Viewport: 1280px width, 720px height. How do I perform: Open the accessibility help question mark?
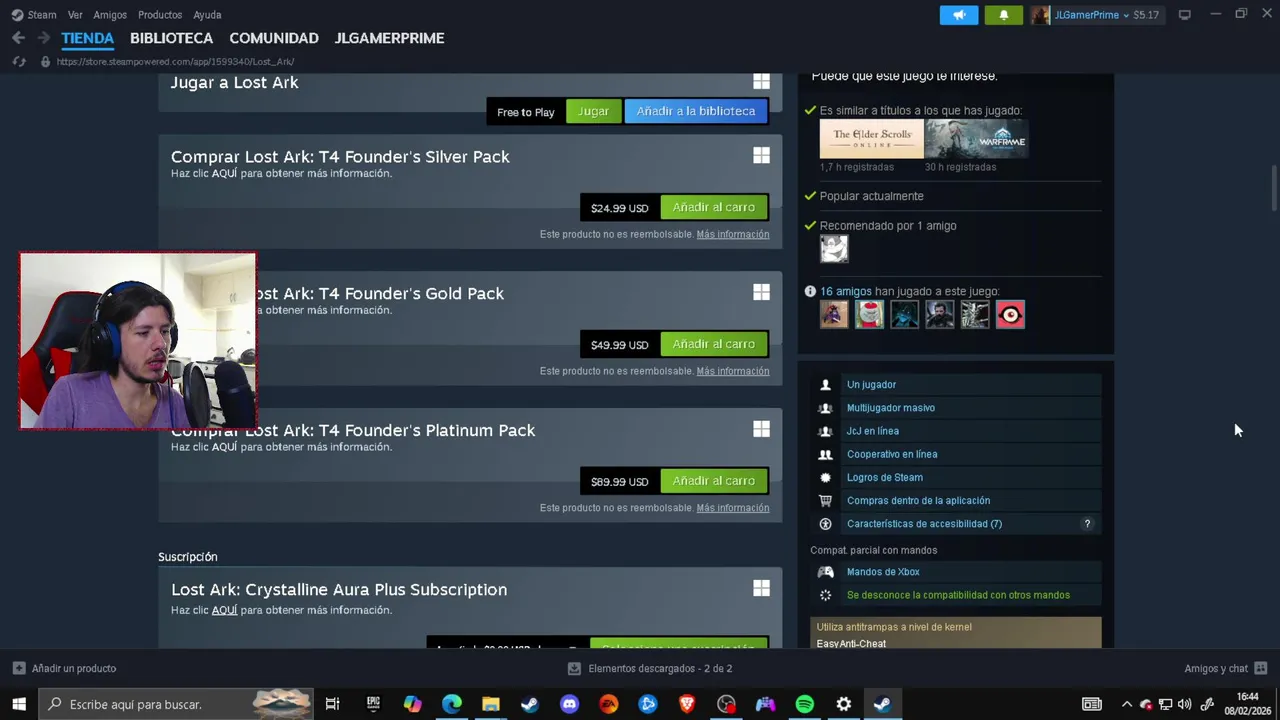point(1087,524)
